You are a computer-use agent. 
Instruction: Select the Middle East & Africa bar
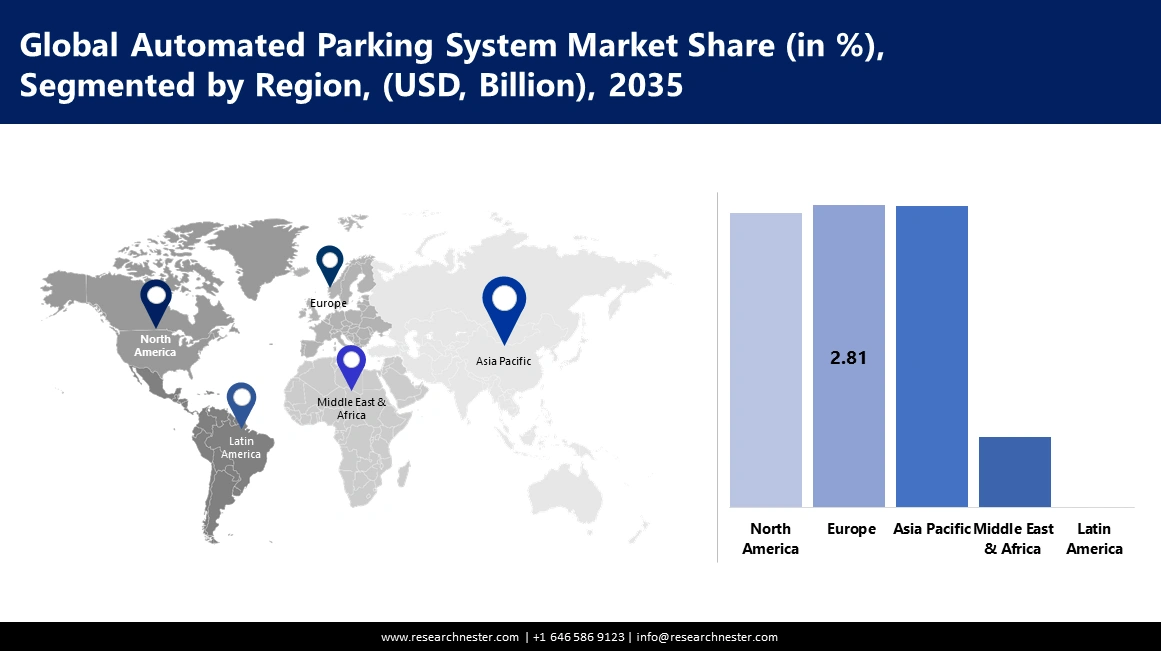1014,472
